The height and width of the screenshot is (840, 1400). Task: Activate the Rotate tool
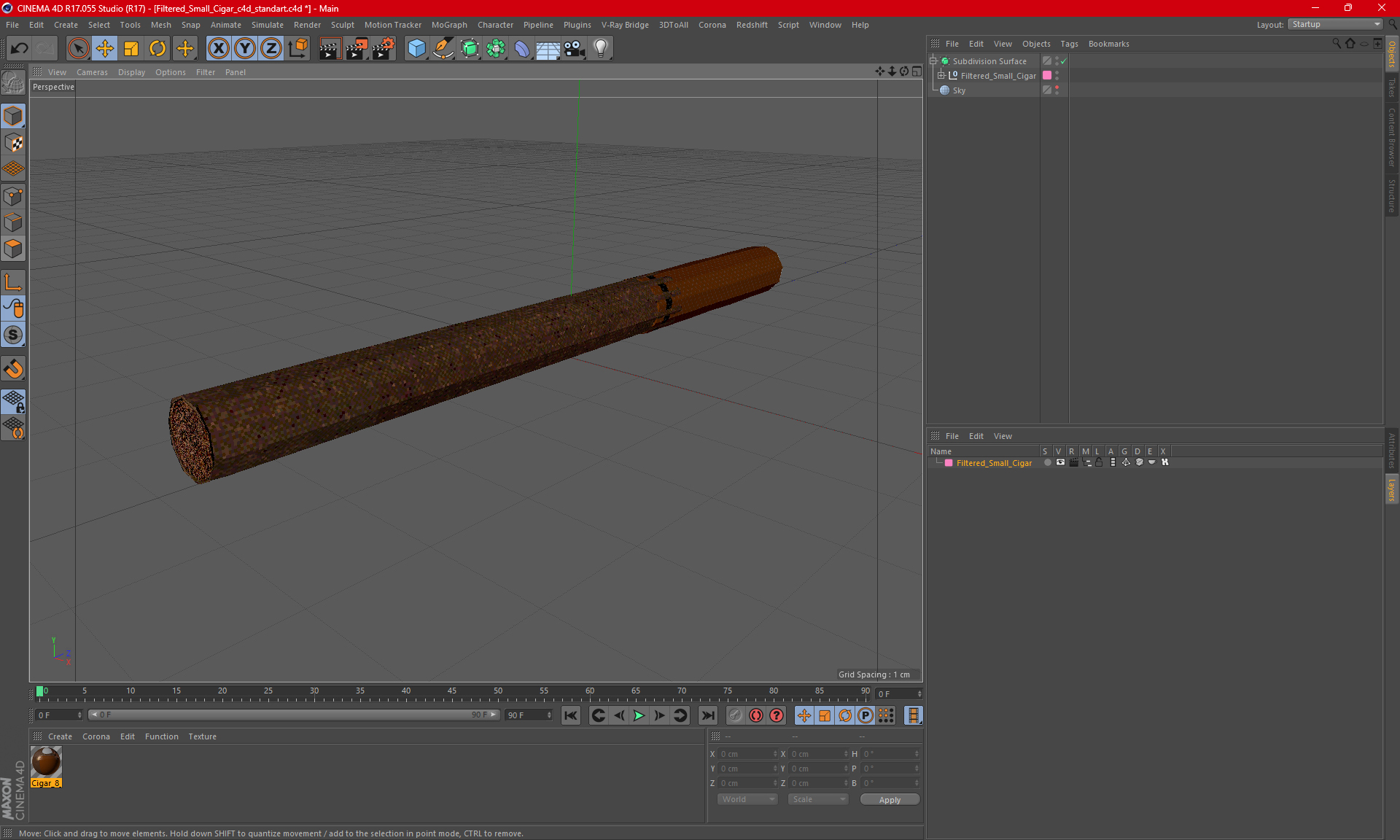click(x=157, y=49)
